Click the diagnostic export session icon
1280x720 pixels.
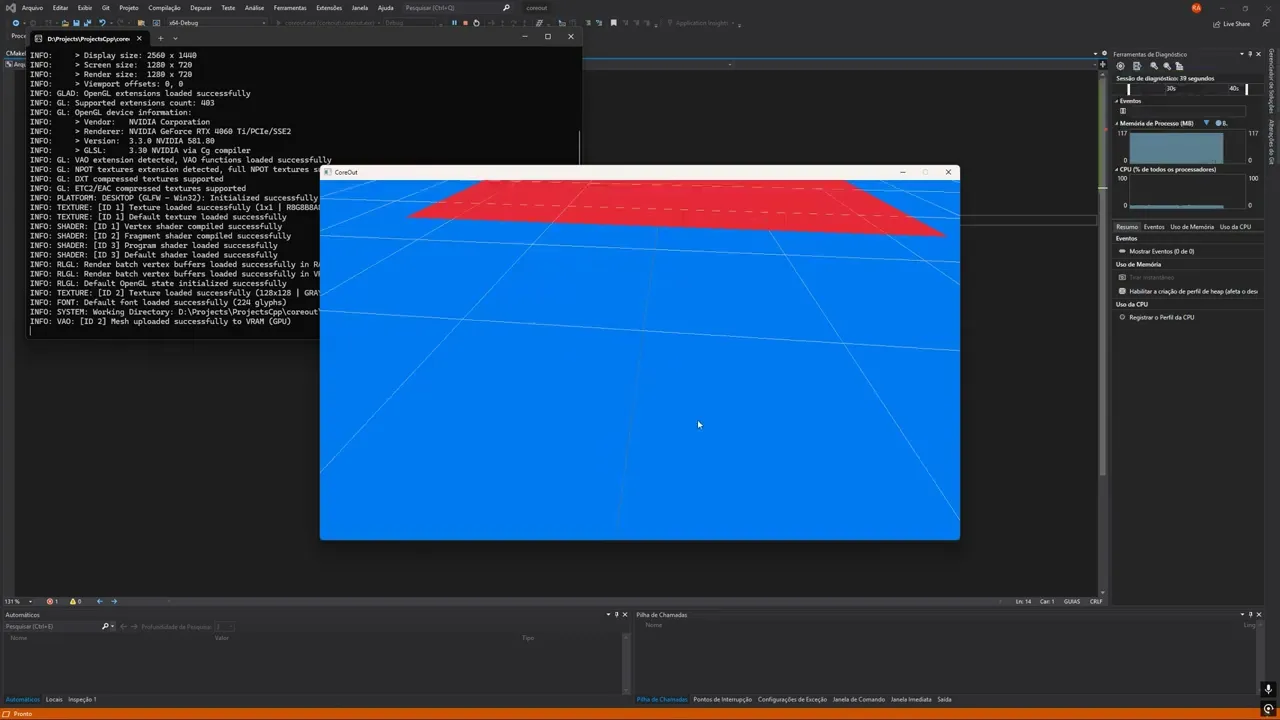click(x=1137, y=66)
